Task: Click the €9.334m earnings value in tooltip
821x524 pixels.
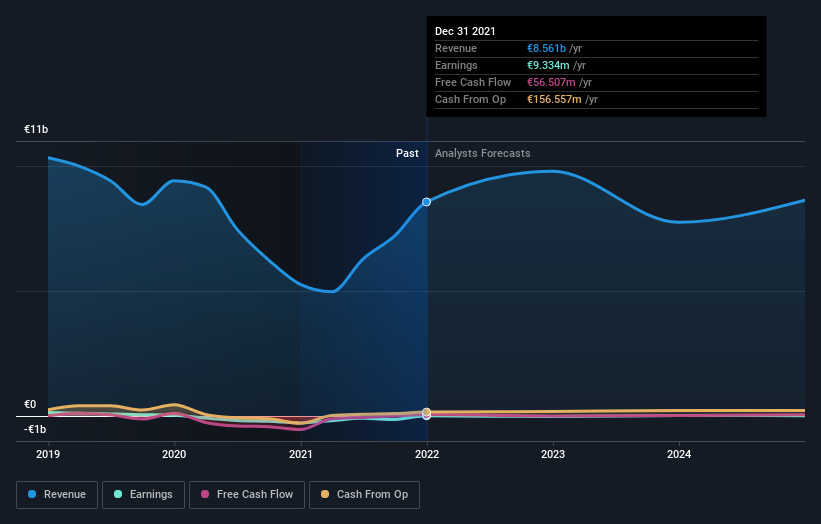Action: (548, 65)
